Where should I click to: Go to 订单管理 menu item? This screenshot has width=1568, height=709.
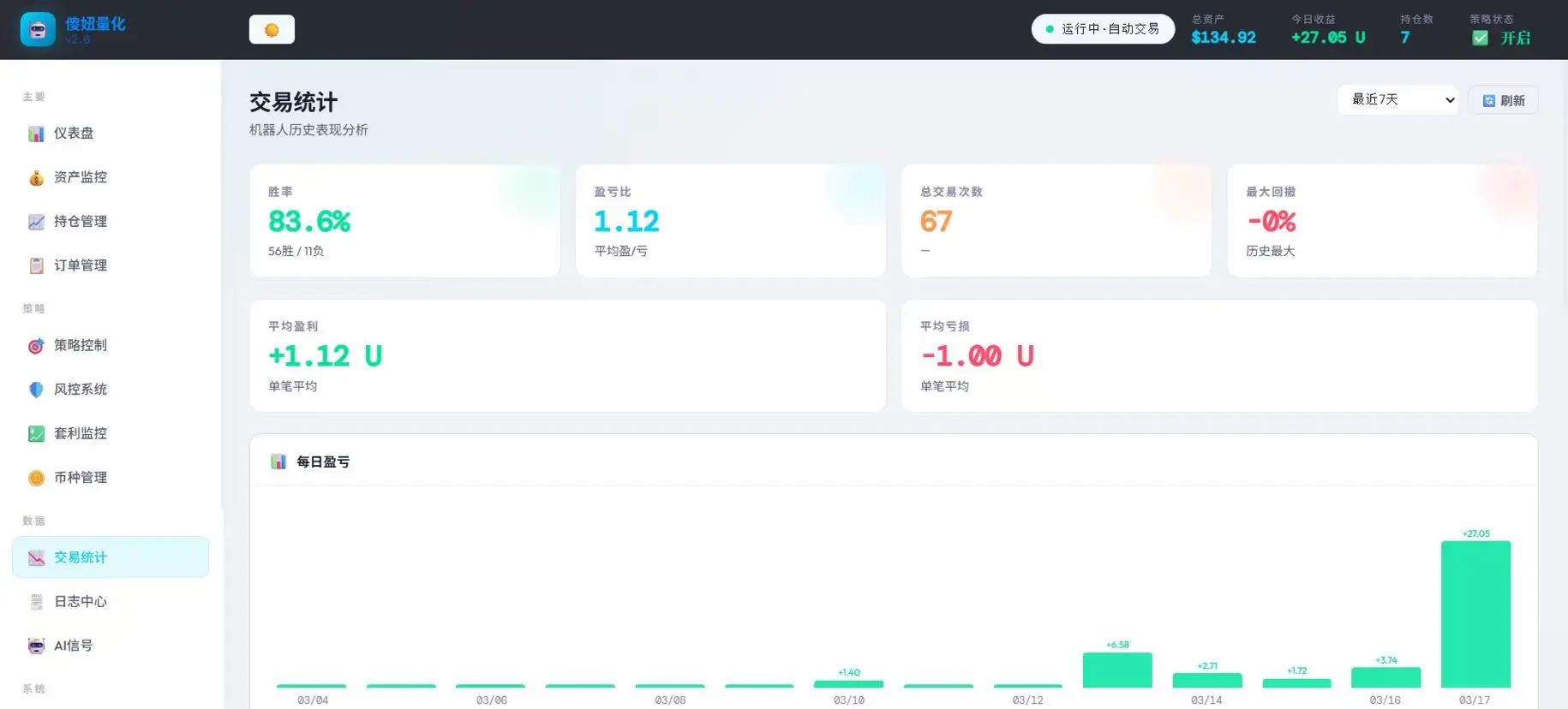(x=111, y=265)
